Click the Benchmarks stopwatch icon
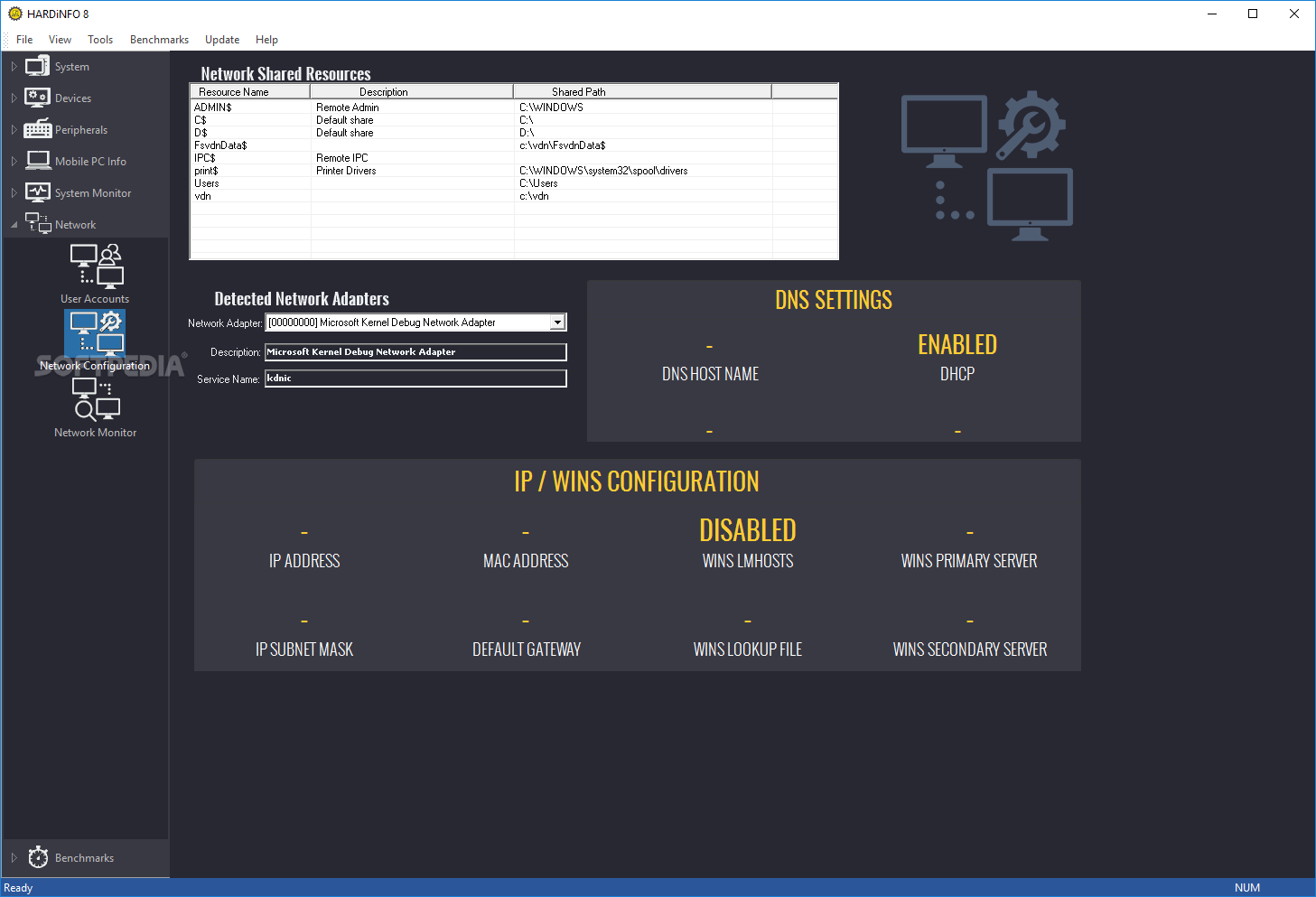The height and width of the screenshot is (897, 1316). tap(38, 857)
